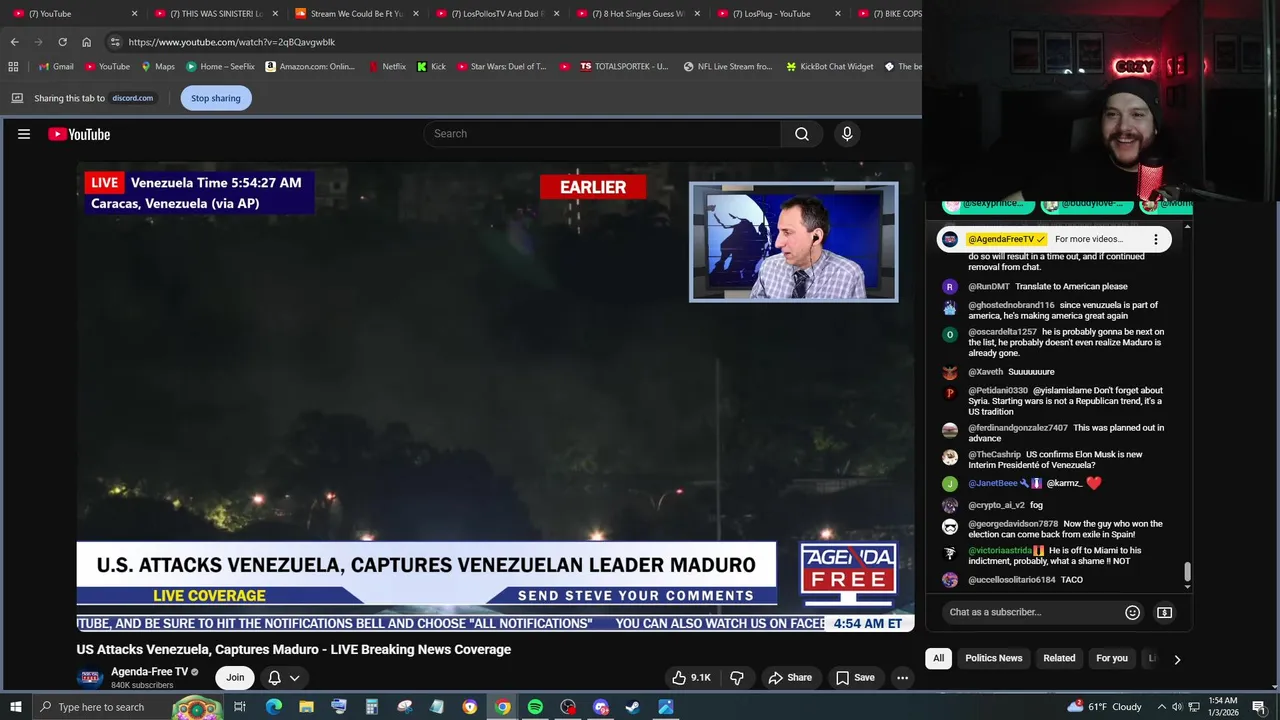
Task: Click the browser address bar URL
Action: (232, 42)
